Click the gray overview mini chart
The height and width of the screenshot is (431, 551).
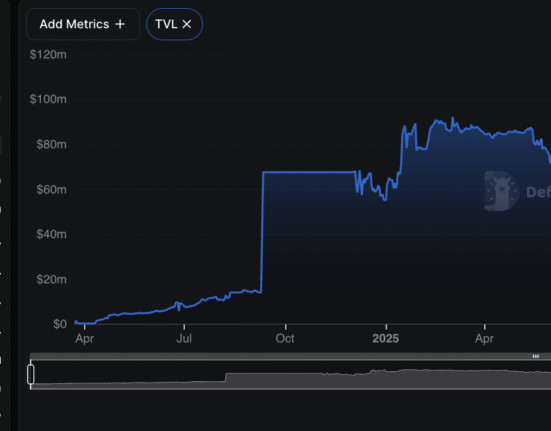(x=290, y=374)
